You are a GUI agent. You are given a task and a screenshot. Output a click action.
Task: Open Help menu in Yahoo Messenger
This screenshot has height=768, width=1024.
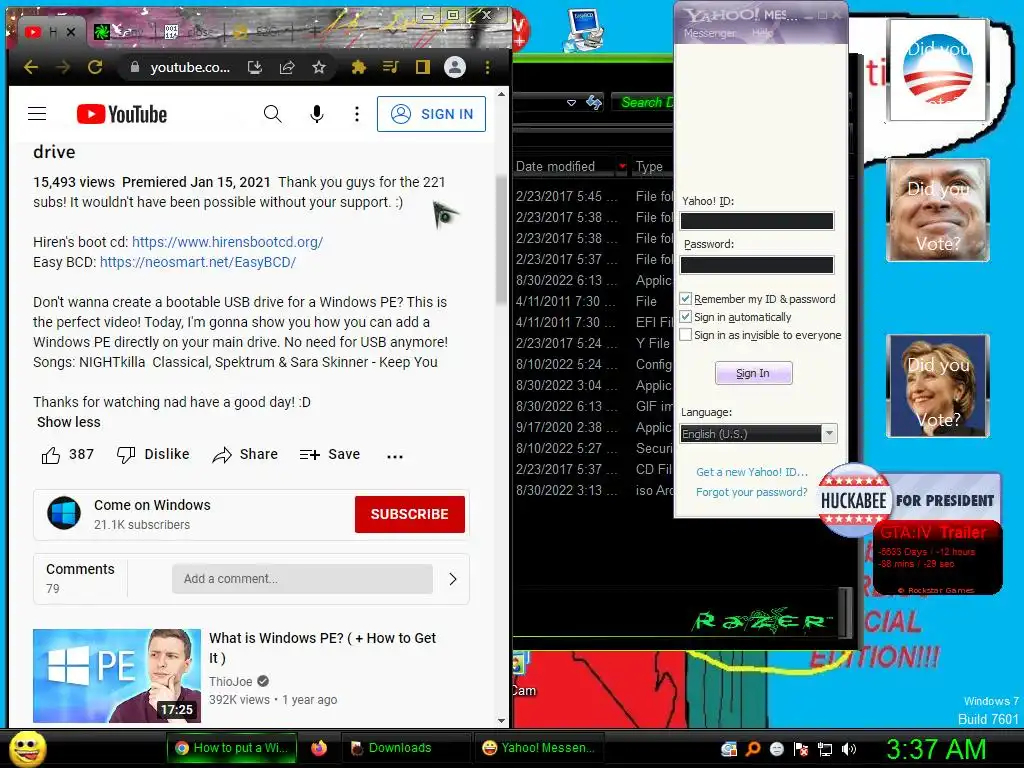(x=763, y=33)
